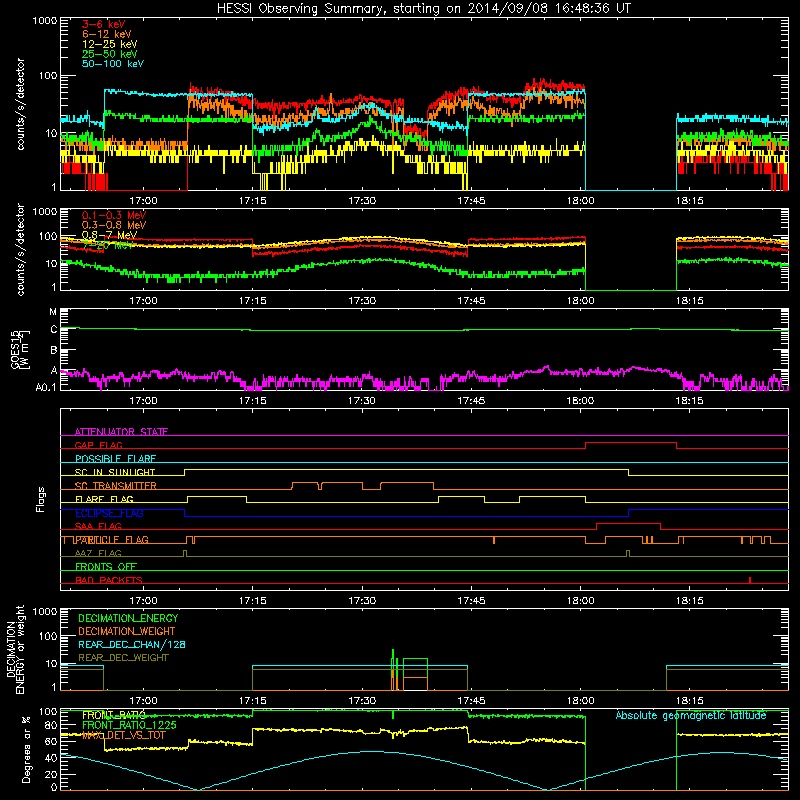Select the SC_IN_SUNLIGHT flag label
Screen dimensions: 800x800
pyautogui.click(x=115, y=472)
